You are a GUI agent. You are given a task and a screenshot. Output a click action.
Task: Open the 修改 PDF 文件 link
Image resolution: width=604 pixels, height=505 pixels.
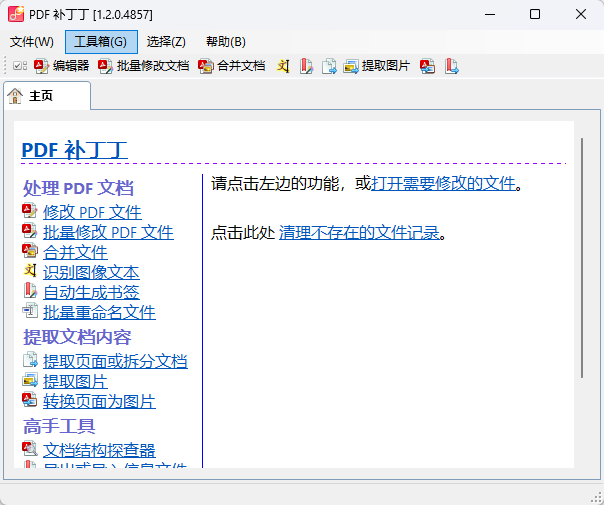(x=92, y=212)
